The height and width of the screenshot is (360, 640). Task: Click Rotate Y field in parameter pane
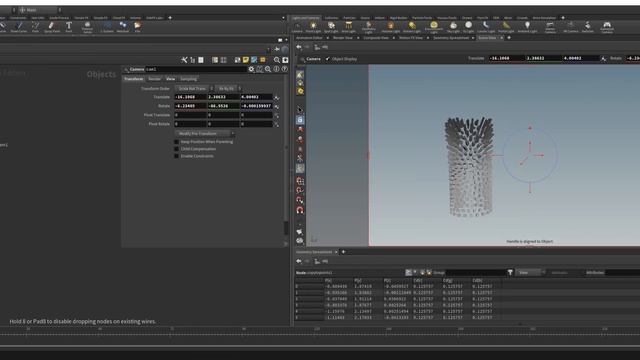(224, 106)
